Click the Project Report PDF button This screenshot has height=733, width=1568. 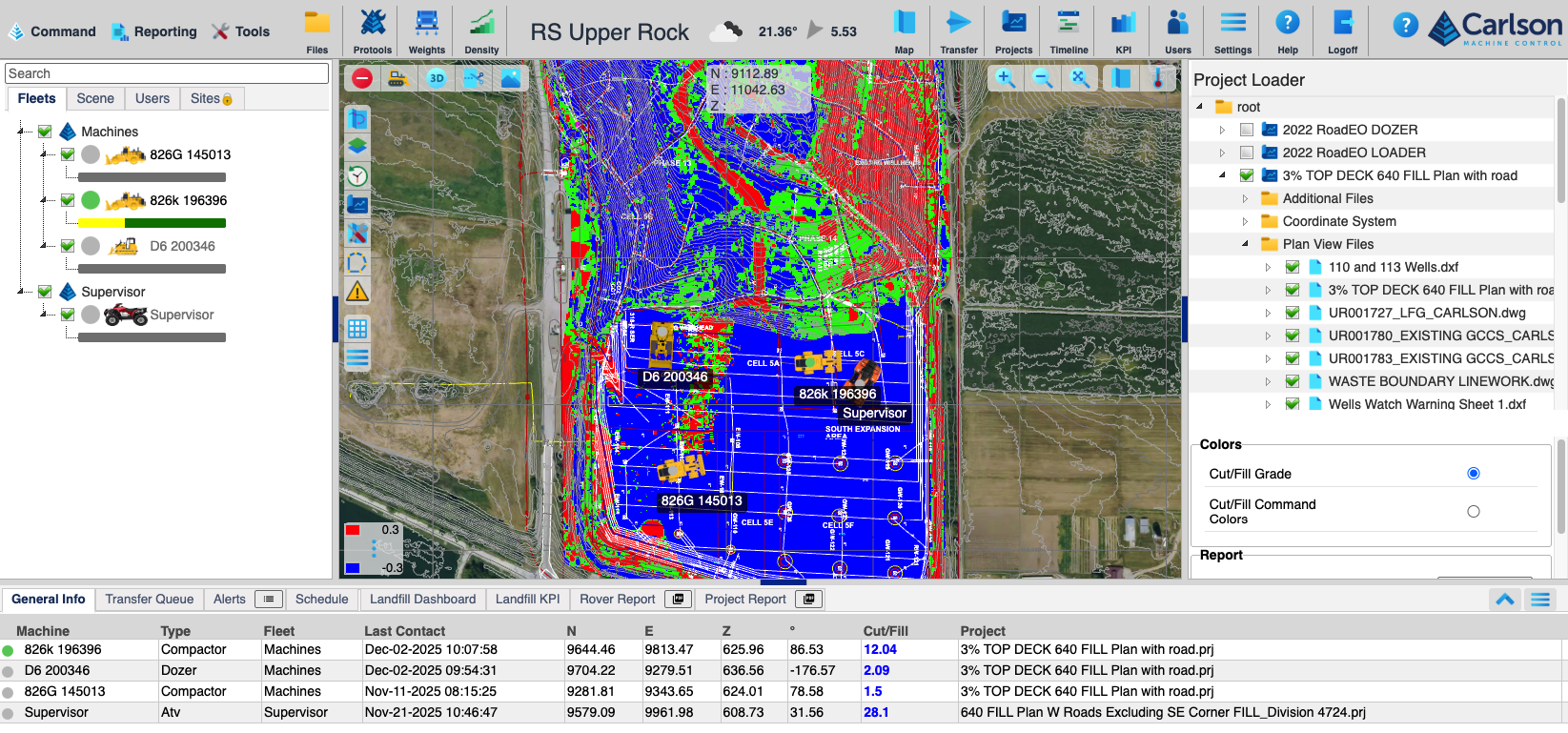pyautogui.click(x=809, y=599)
